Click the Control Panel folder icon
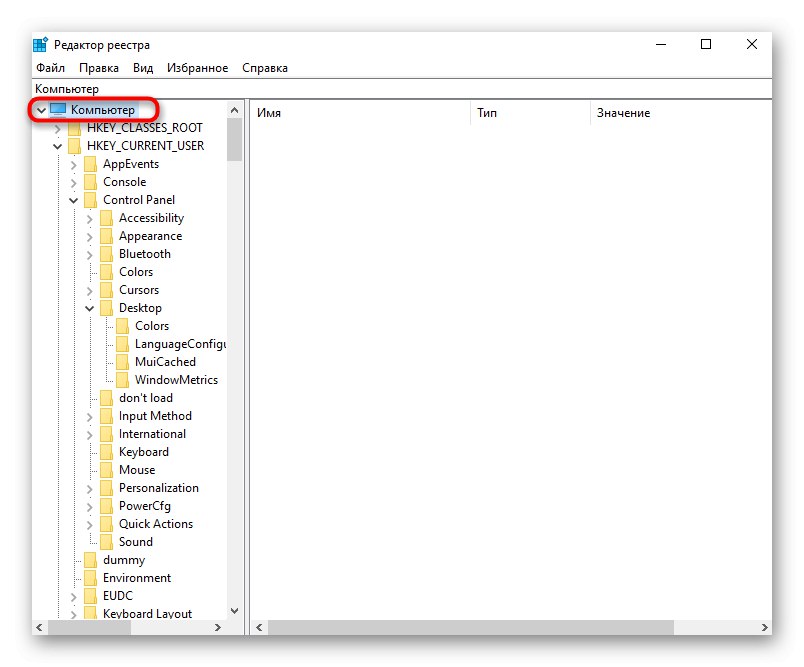 click(x=91, y=200)
